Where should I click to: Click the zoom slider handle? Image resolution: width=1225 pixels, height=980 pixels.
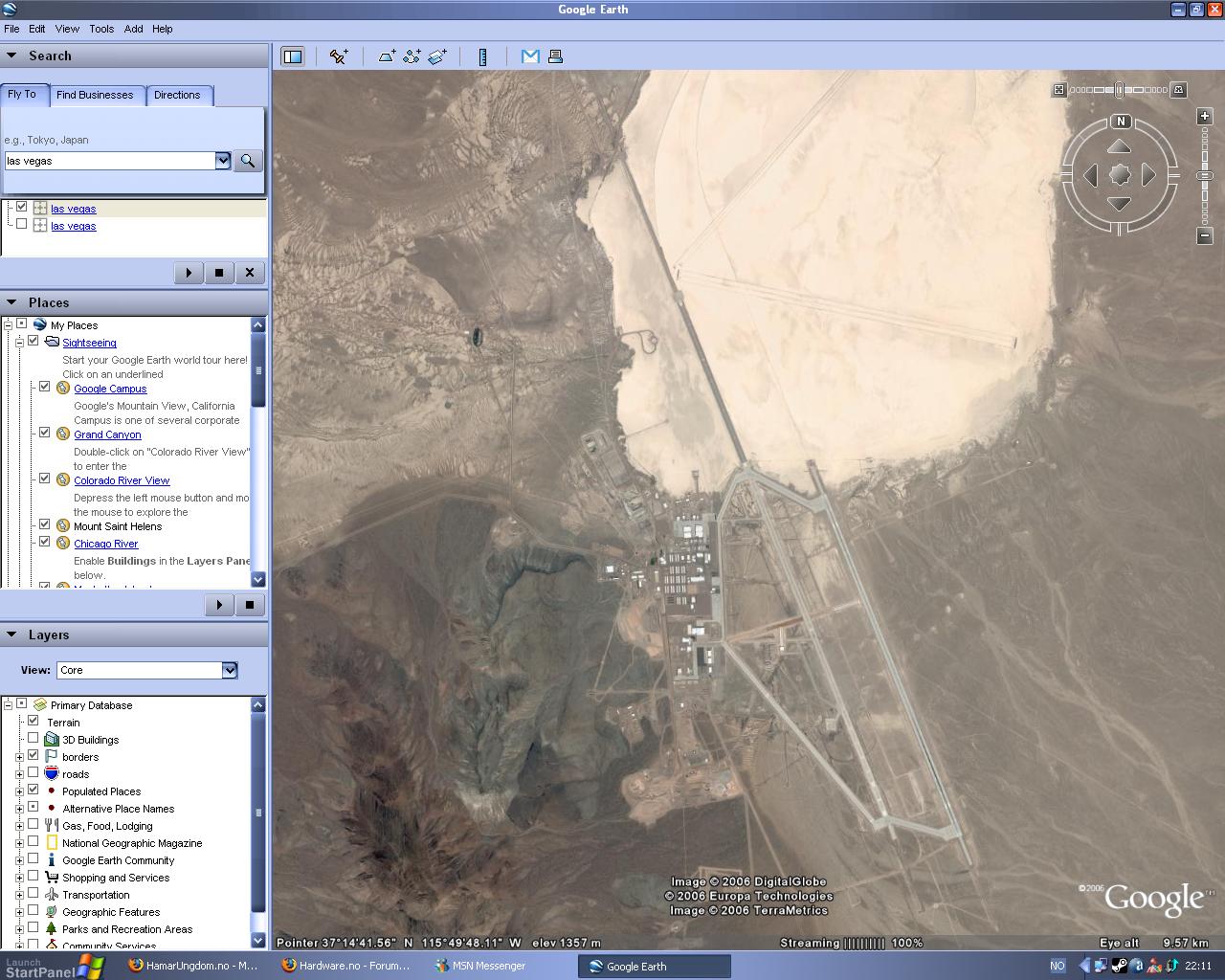[x=1205, y=176]
